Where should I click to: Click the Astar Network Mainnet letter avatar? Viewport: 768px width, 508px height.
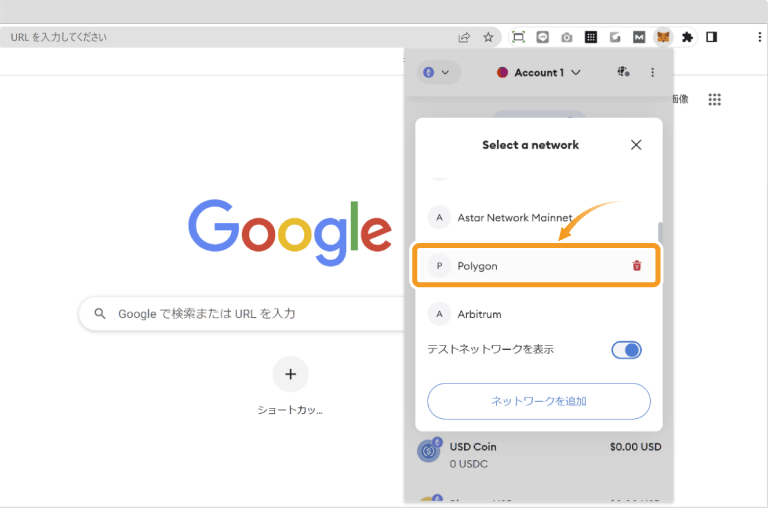(x=439, y=218)
